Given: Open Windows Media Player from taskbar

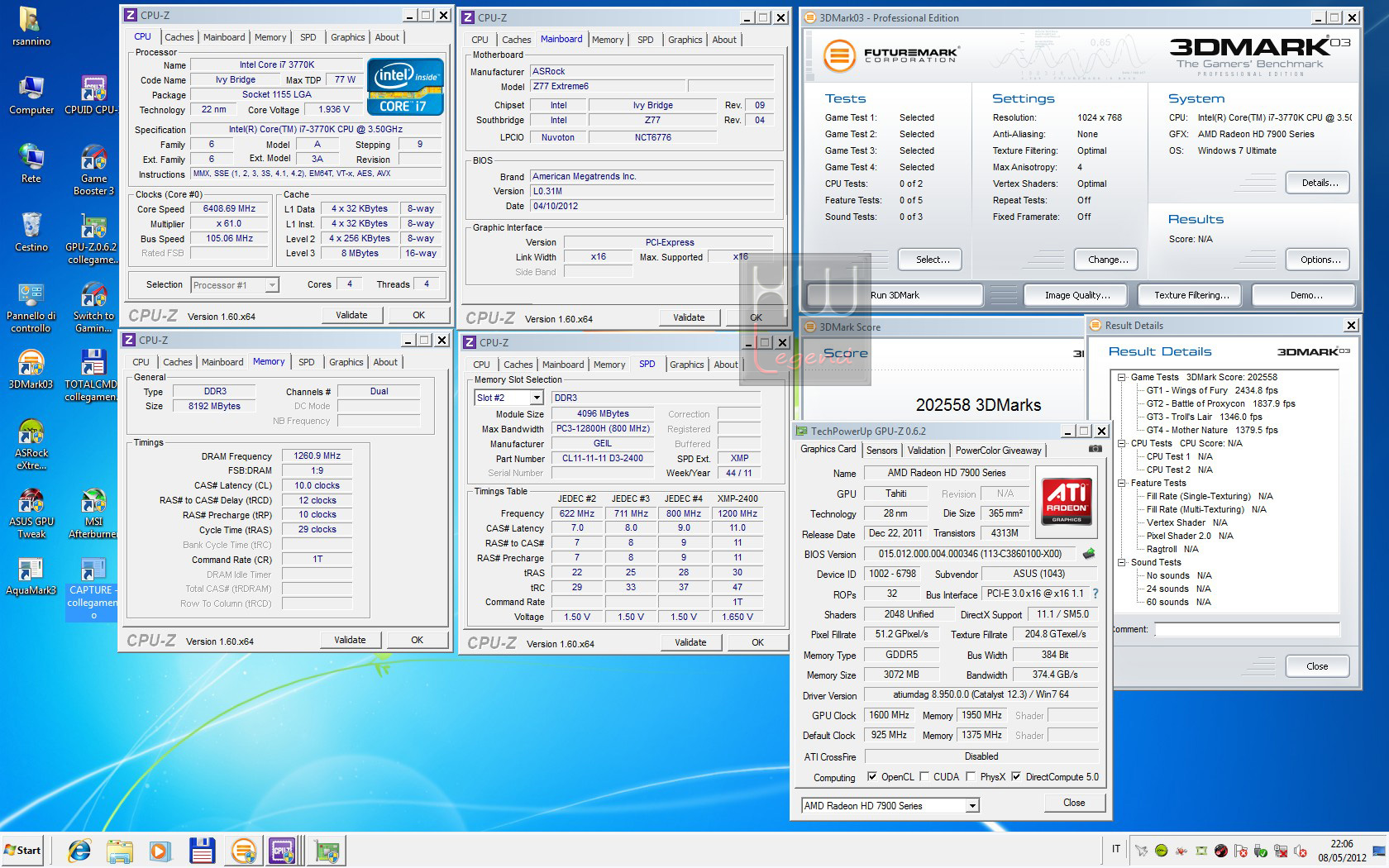Looking at the screenshot, I should tap(160, 850).
